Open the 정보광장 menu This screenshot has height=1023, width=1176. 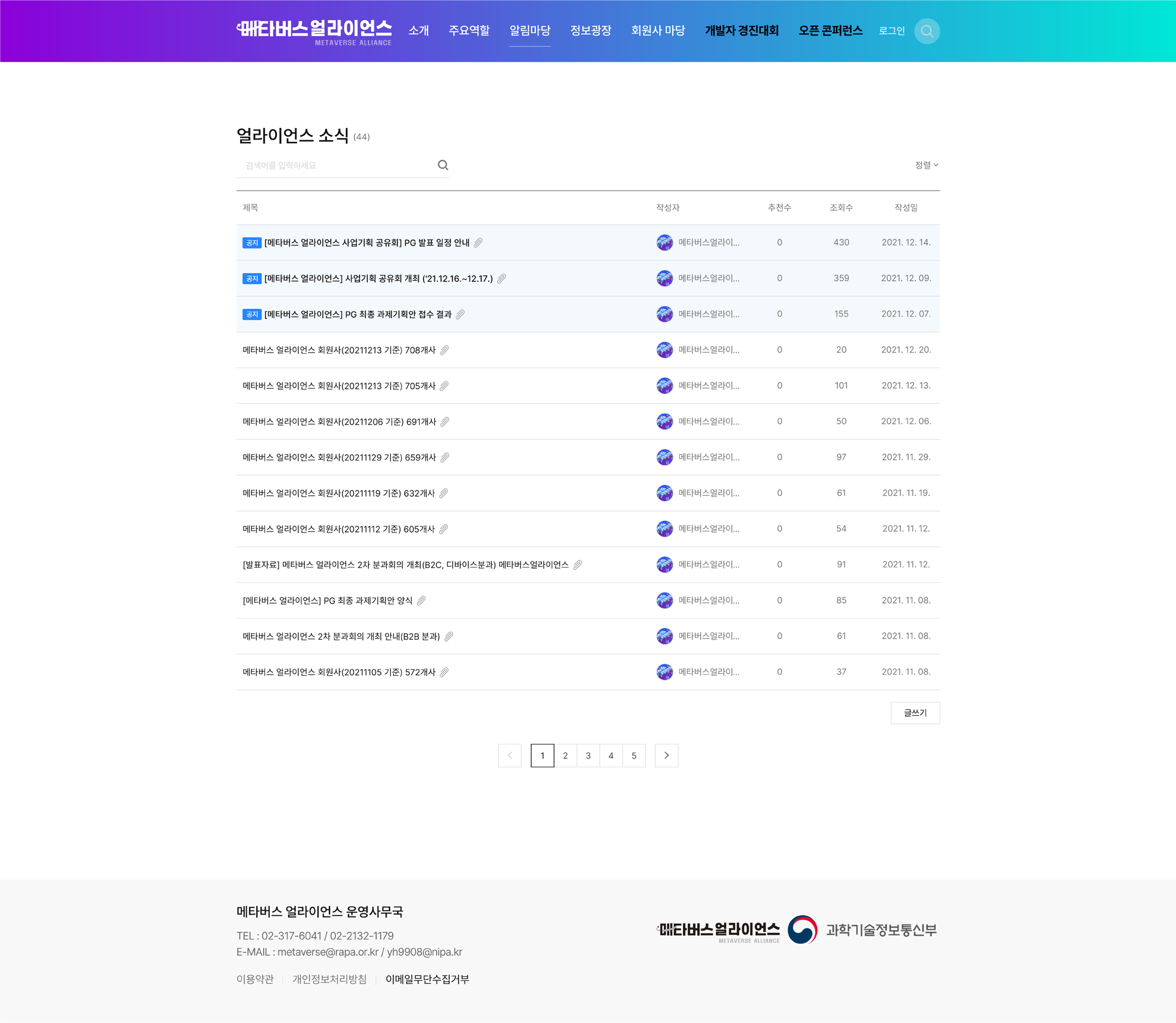coord(590,31)
